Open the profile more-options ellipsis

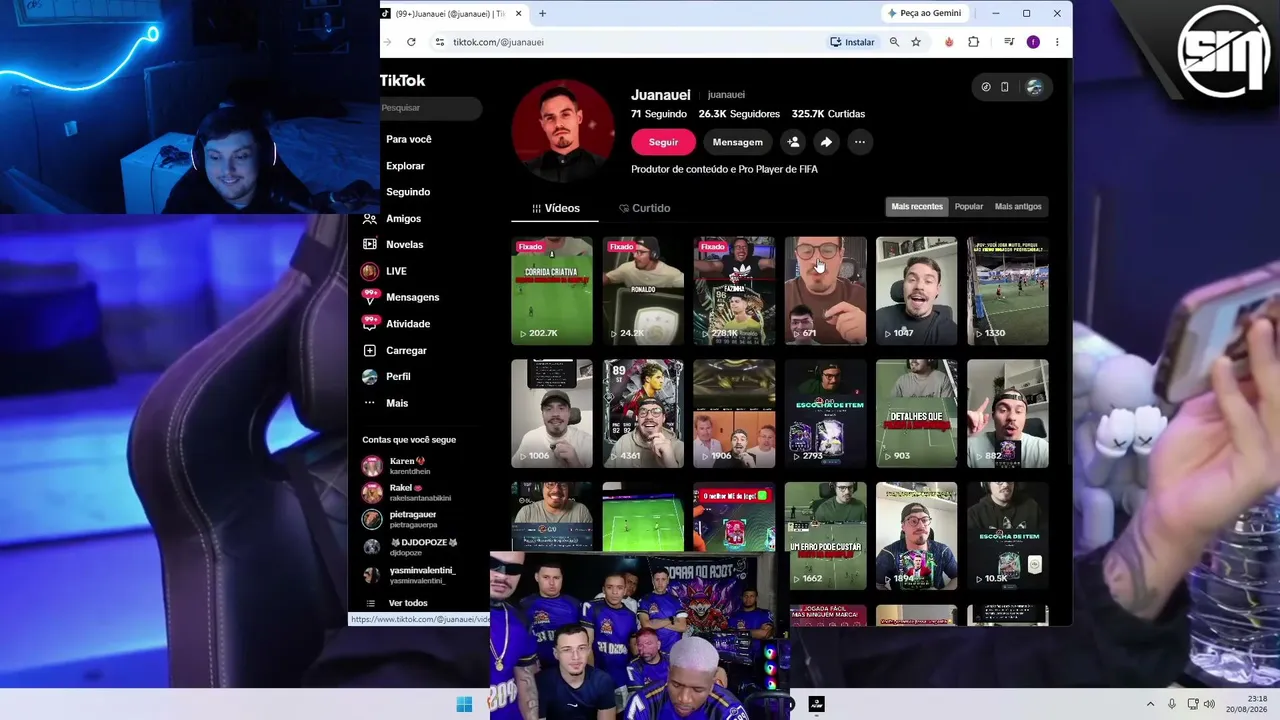click(x=860, y=142)
